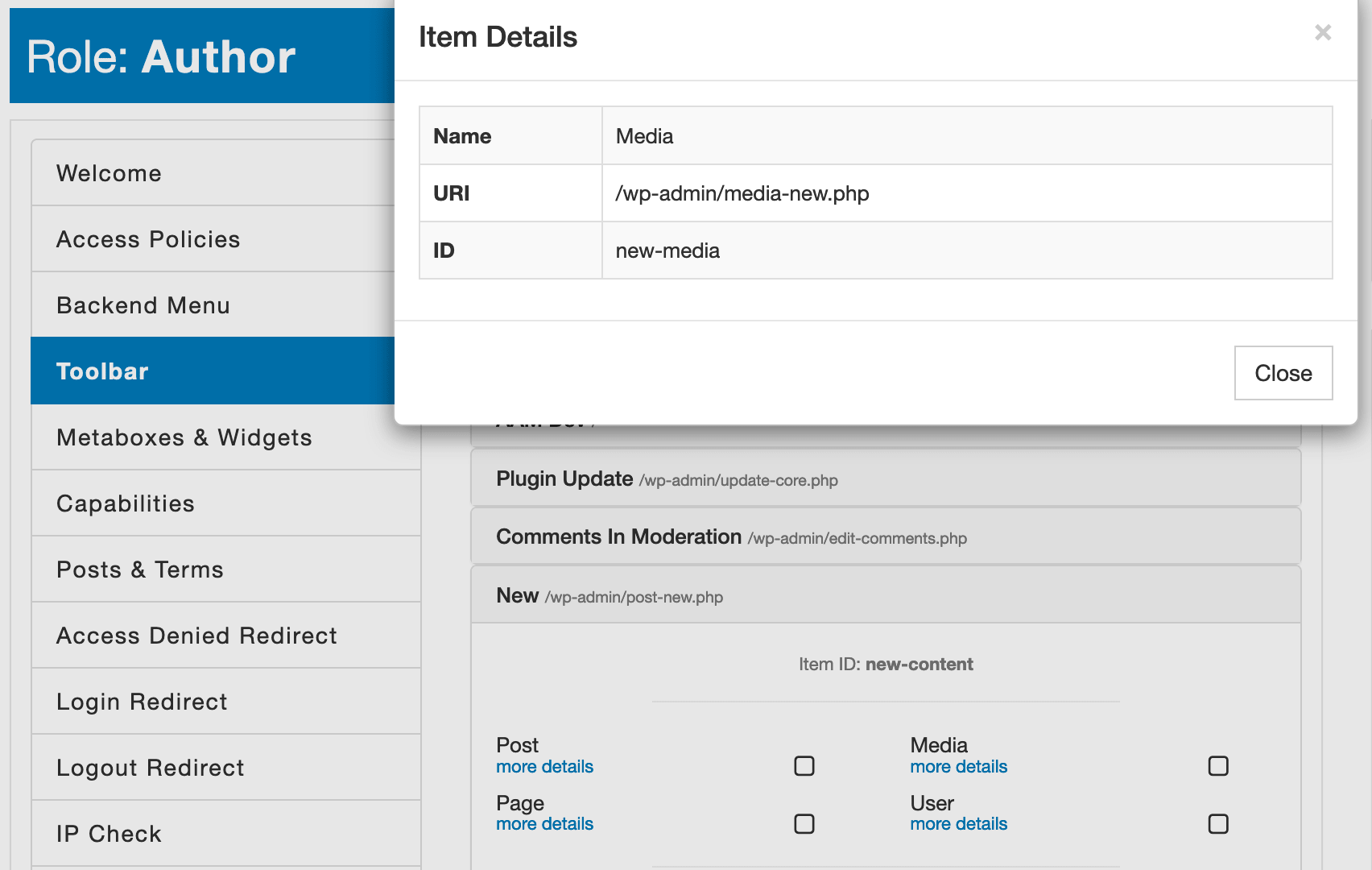Go to the Capabilities section
The height and width of the screenshot is (870, 1372).
(x=226, y=503)
